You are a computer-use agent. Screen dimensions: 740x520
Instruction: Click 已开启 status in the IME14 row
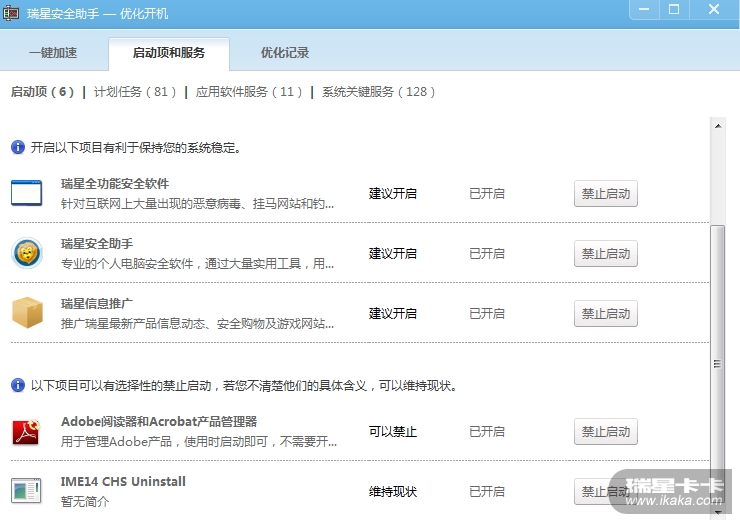(x=487, y=491)
